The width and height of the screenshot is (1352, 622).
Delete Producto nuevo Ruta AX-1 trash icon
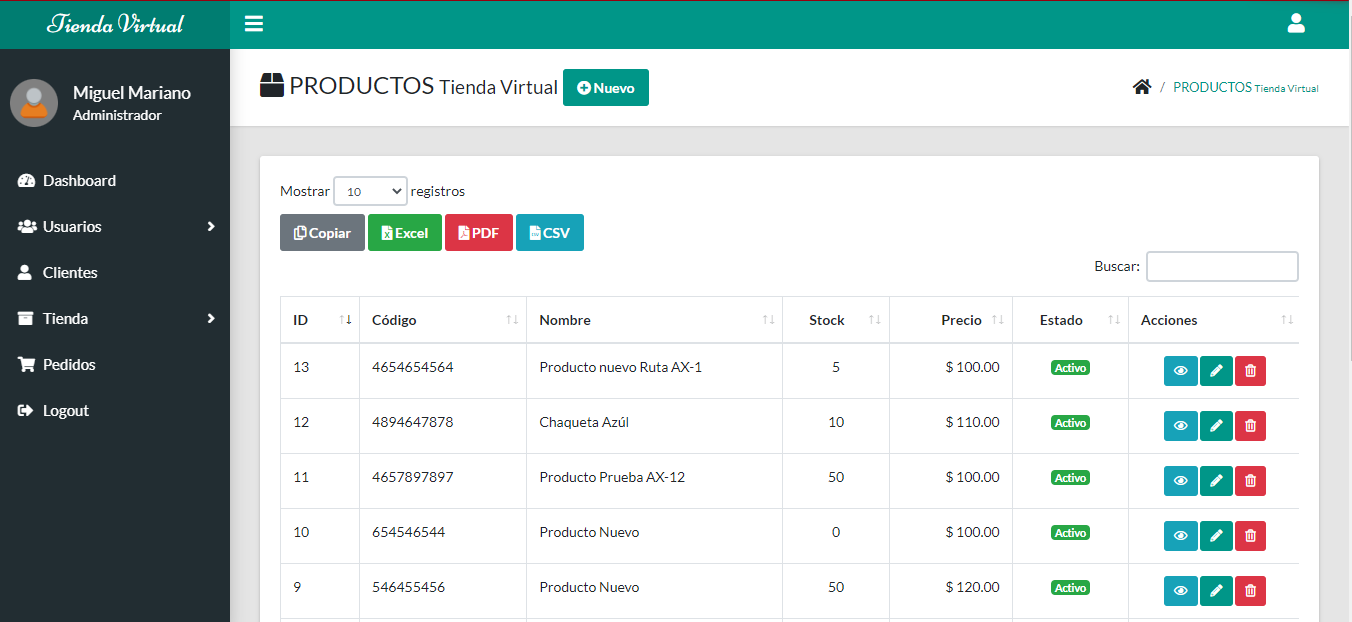[1250, 371]
